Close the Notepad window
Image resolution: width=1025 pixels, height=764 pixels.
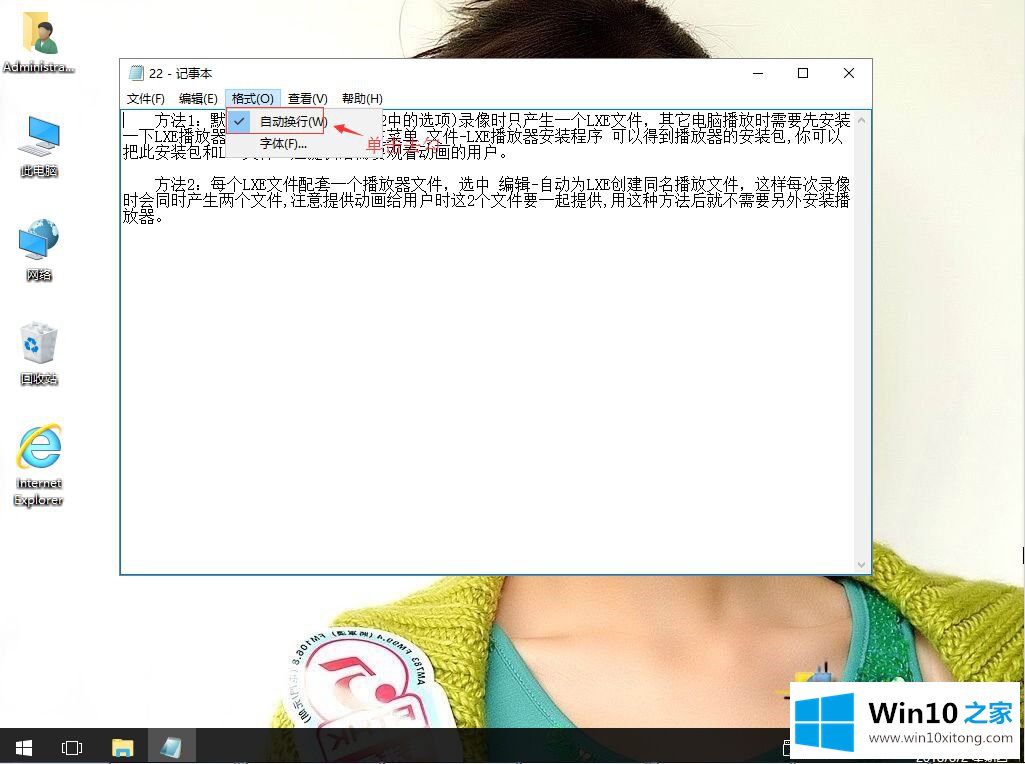pyautogui.click(x=849, y=73)
